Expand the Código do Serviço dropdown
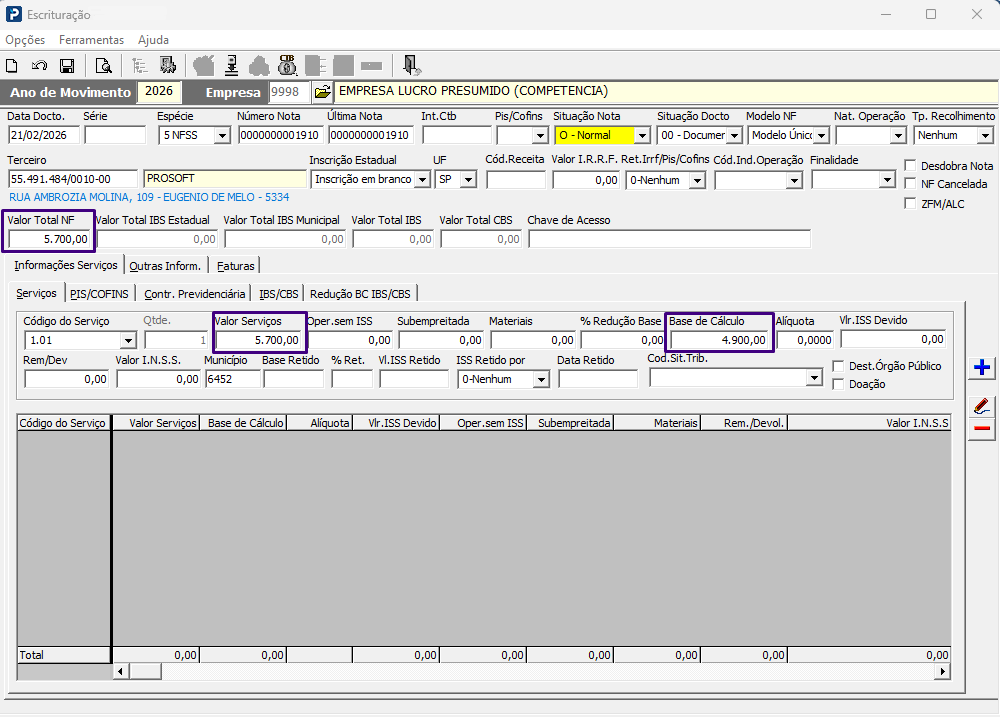This screenshot has width=1000, height=717. (128, 341)
